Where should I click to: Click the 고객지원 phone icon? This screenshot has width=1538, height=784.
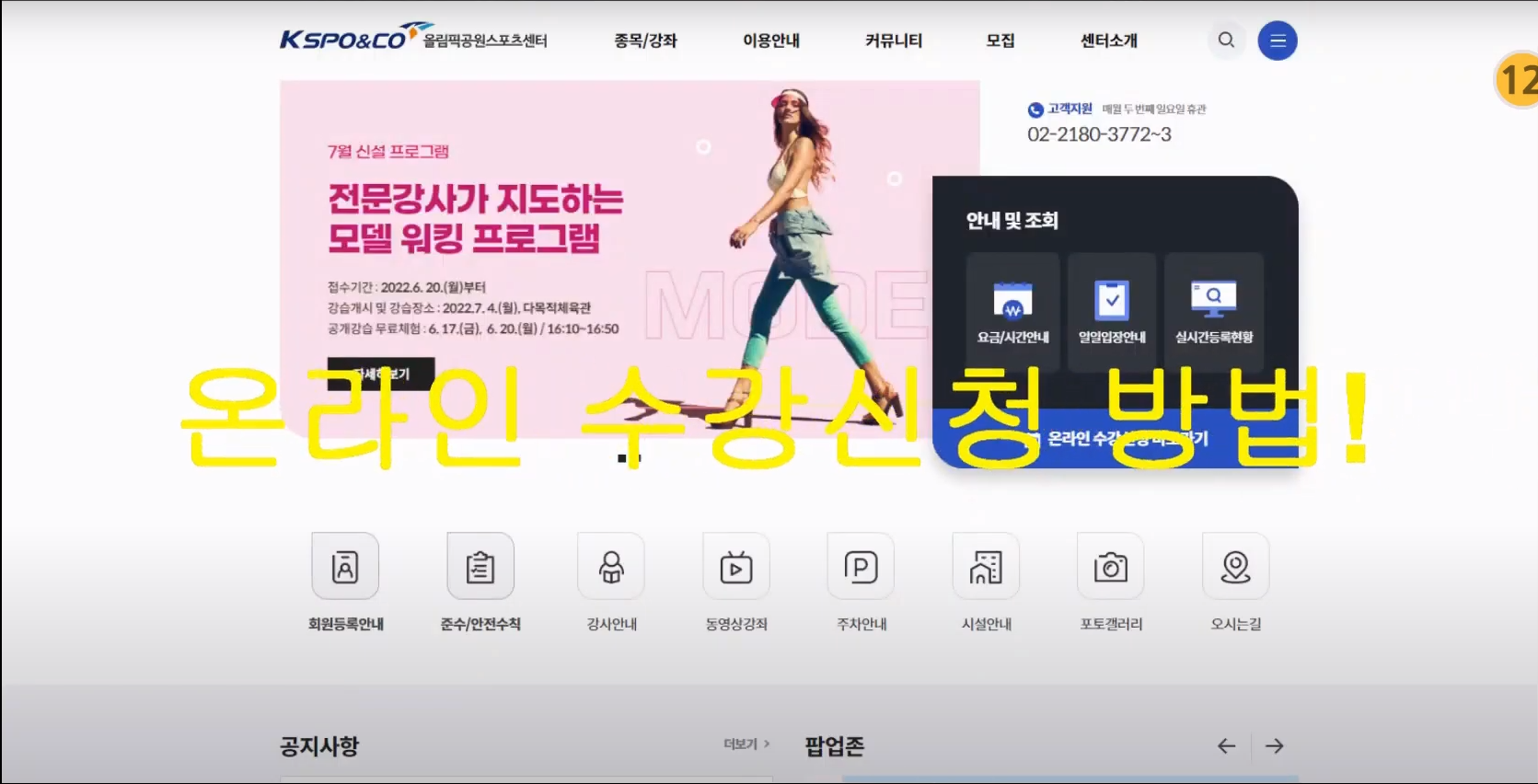[1035, 110]
